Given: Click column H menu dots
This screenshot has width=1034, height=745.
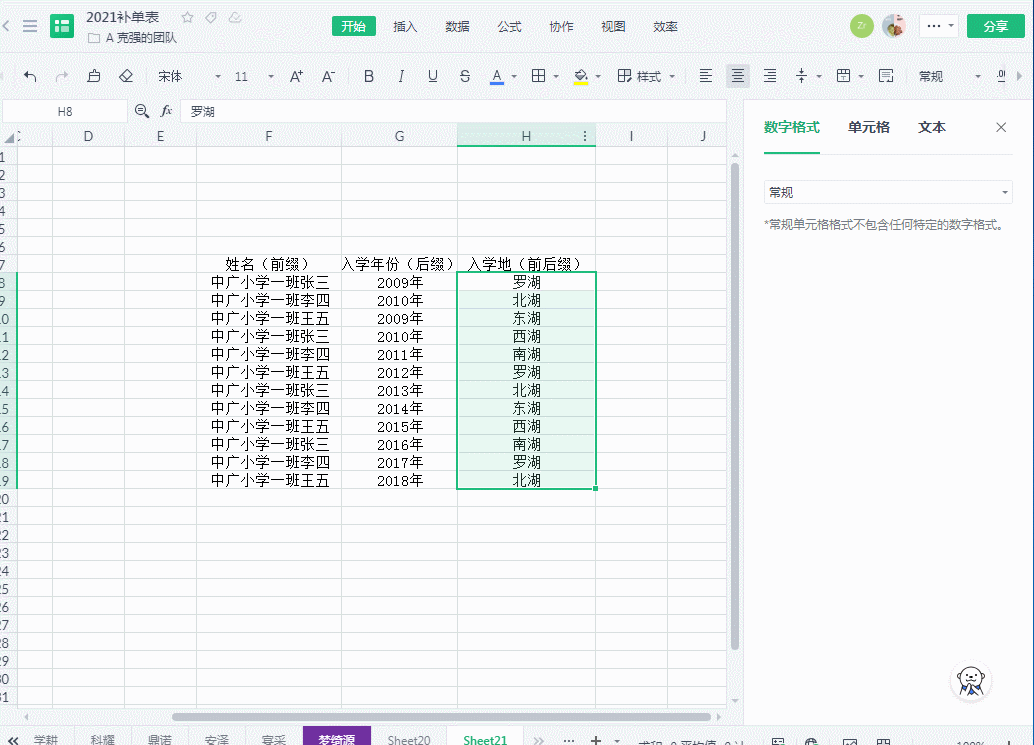Looking at the screenshot, I should 584,136.
